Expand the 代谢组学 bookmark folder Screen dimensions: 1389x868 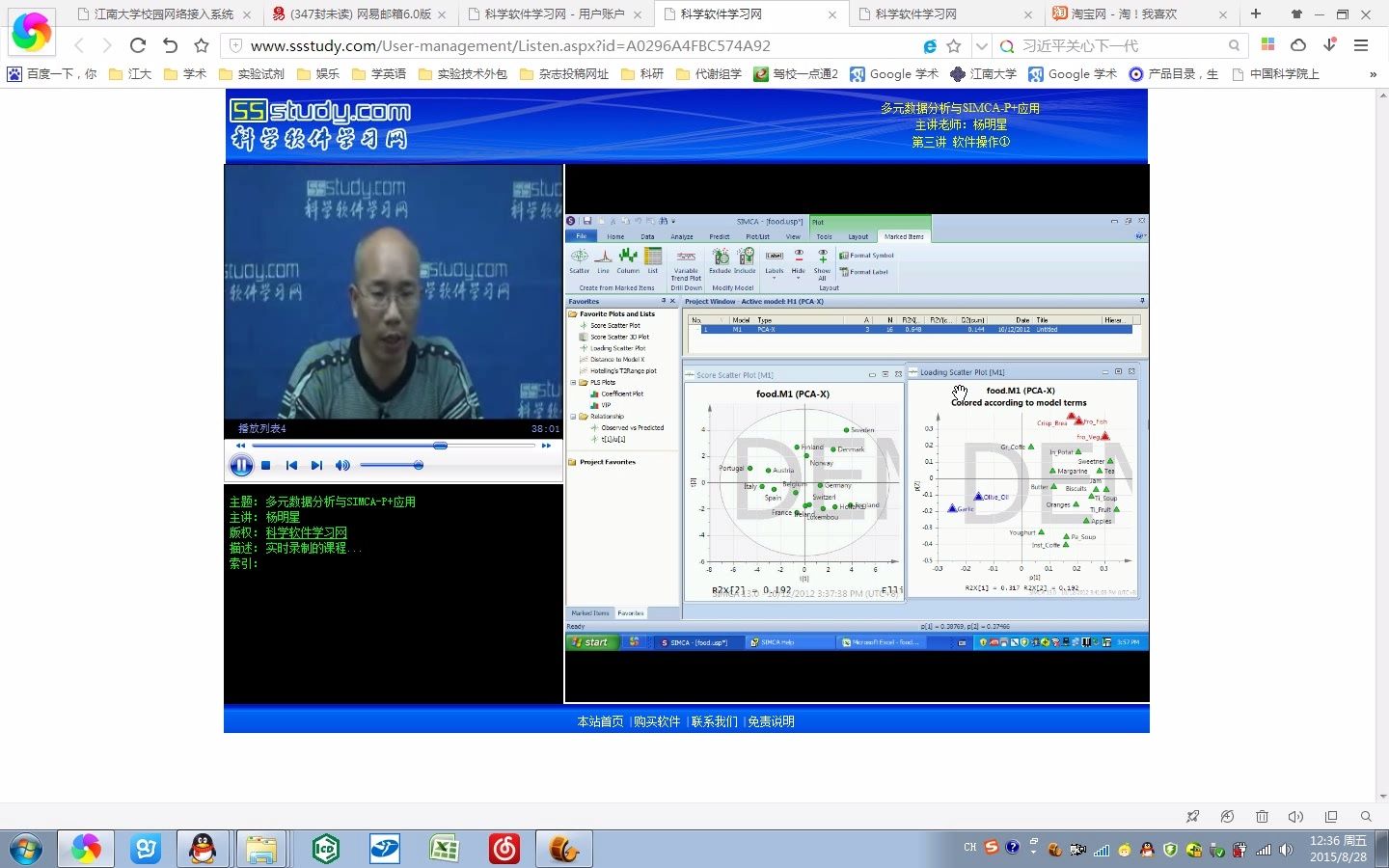coord(709,73)
